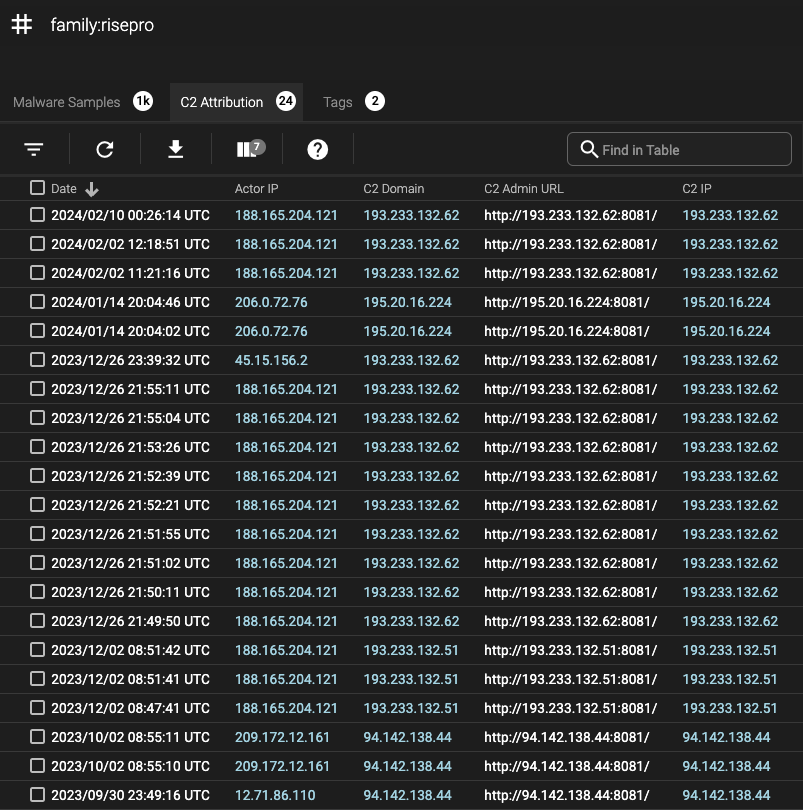The image size is (803, 810).
Task: Open C2 Domain 193.233.132.62 in 21:51:02 row
Action: (x=411, y=563)
